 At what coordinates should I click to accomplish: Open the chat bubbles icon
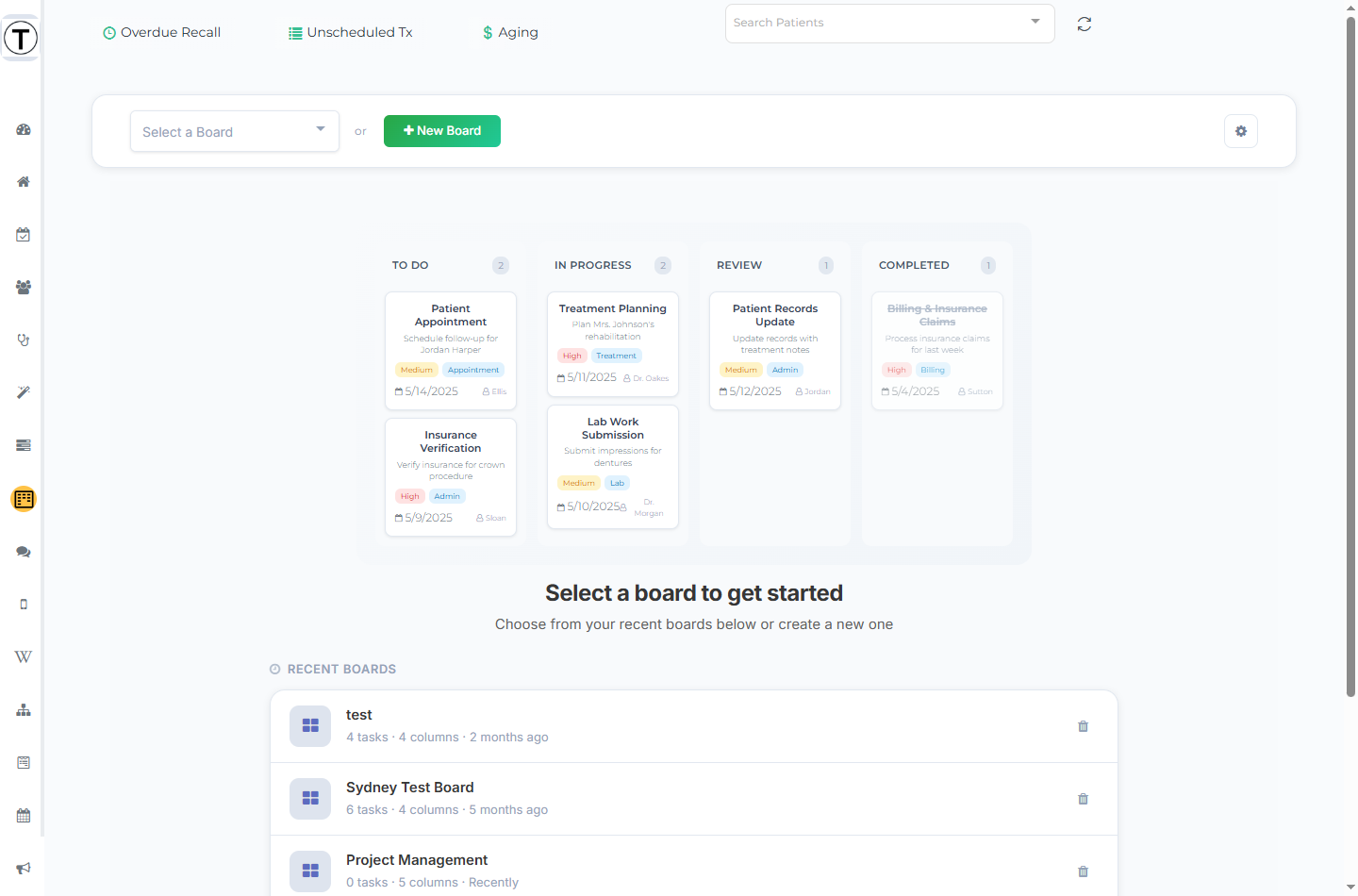point(24,552)
